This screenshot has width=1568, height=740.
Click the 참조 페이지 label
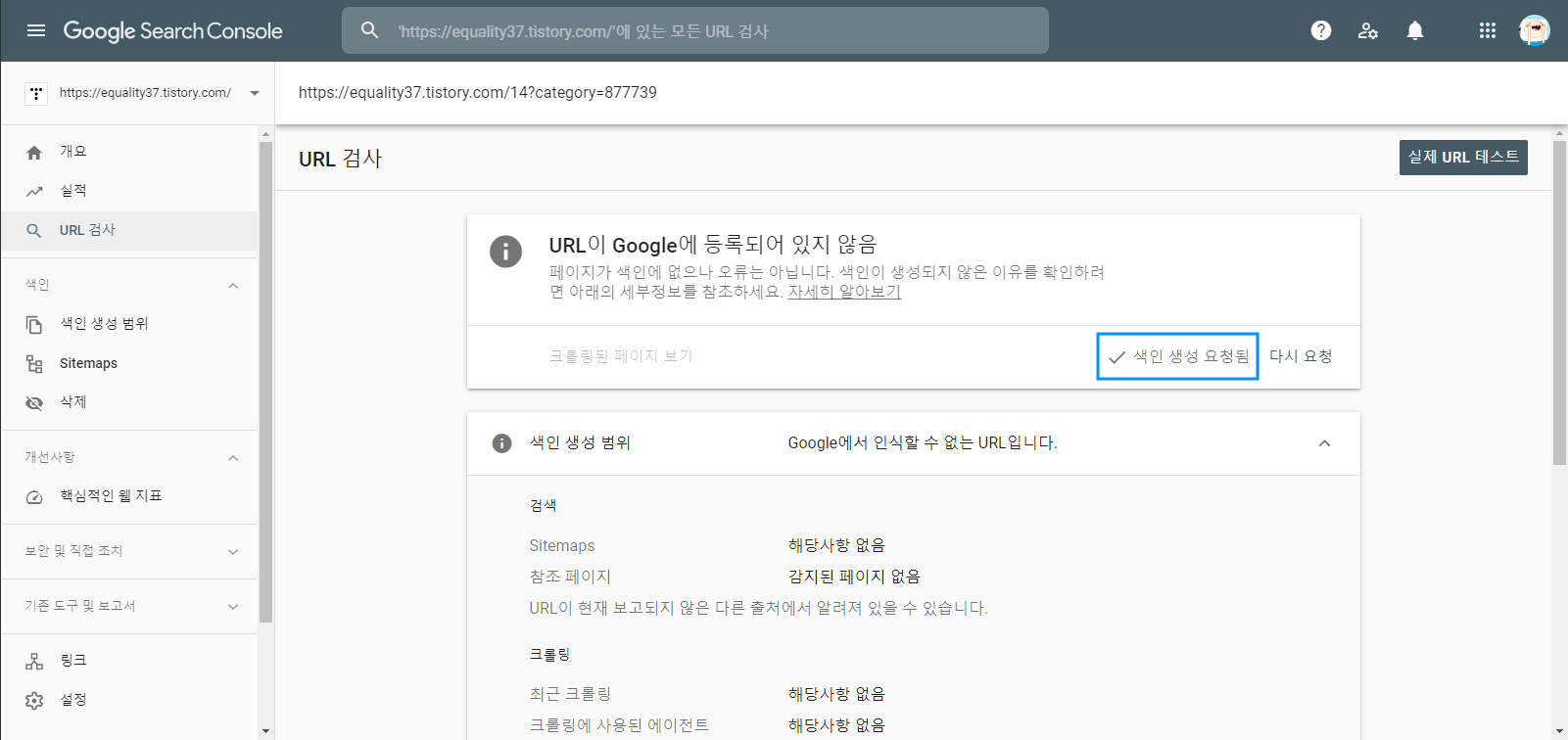click(570, 577)
